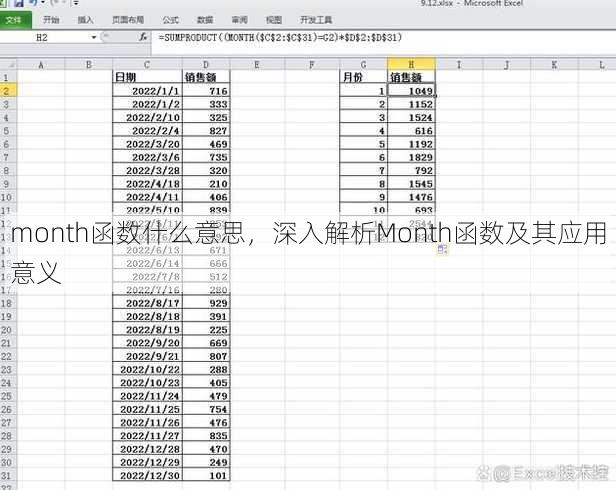Image resolution: width=616 pixels, height=490 pixels.
Task: Select the highlighted column H header
Action: click(x=411, y=64)
